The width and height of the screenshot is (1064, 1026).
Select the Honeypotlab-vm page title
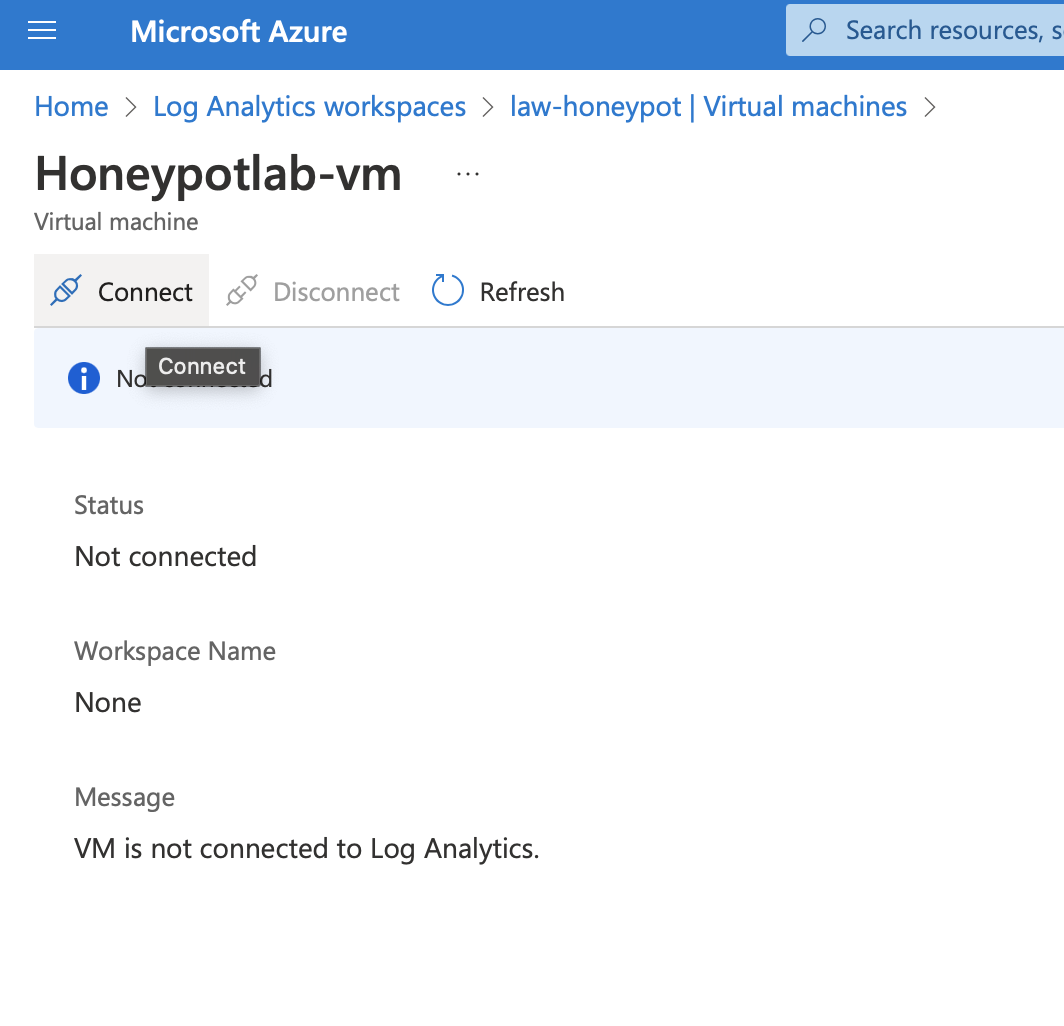pyautogui.click(x=218, y=174)
